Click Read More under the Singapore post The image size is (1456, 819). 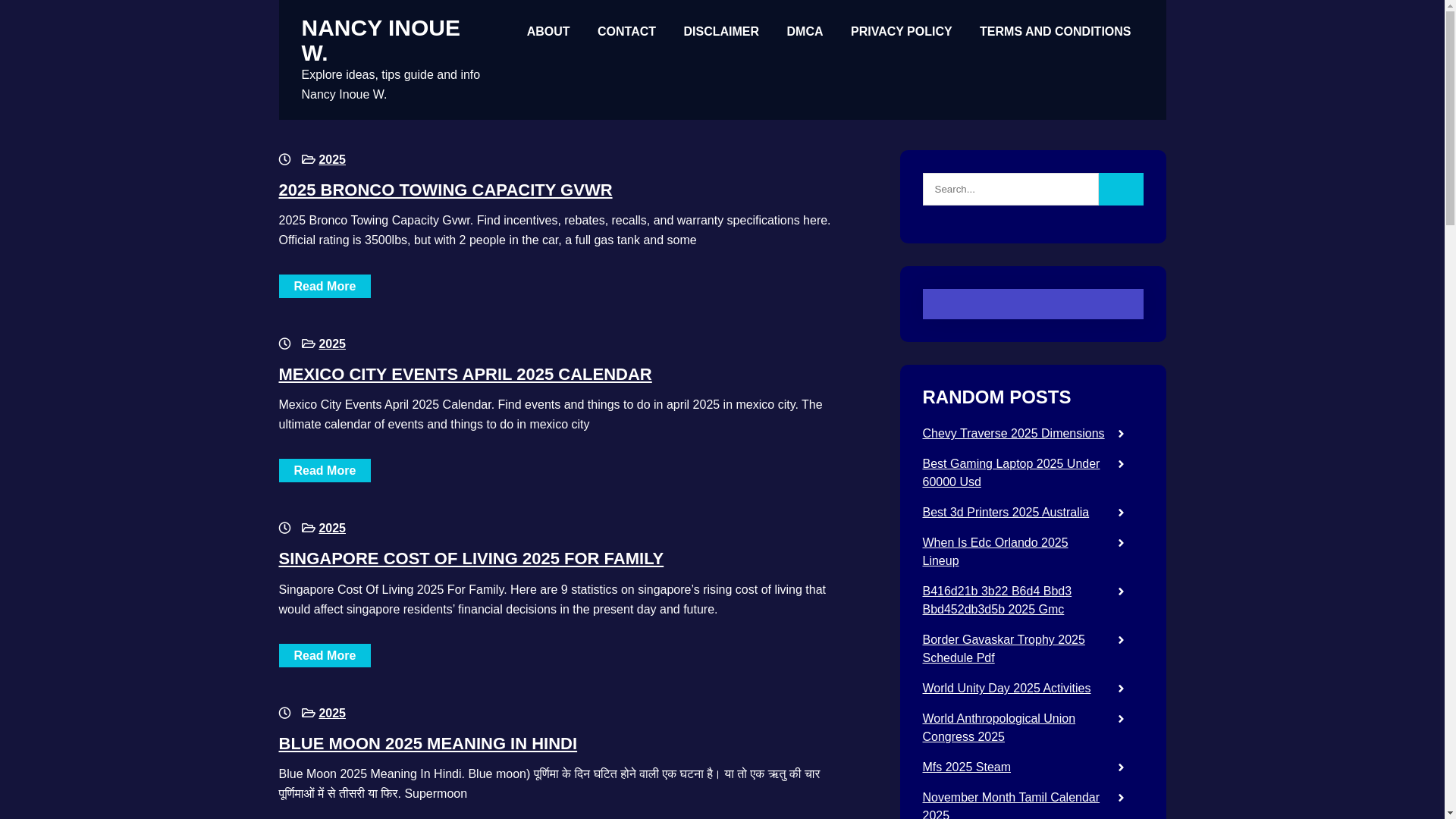pos(325,655)
